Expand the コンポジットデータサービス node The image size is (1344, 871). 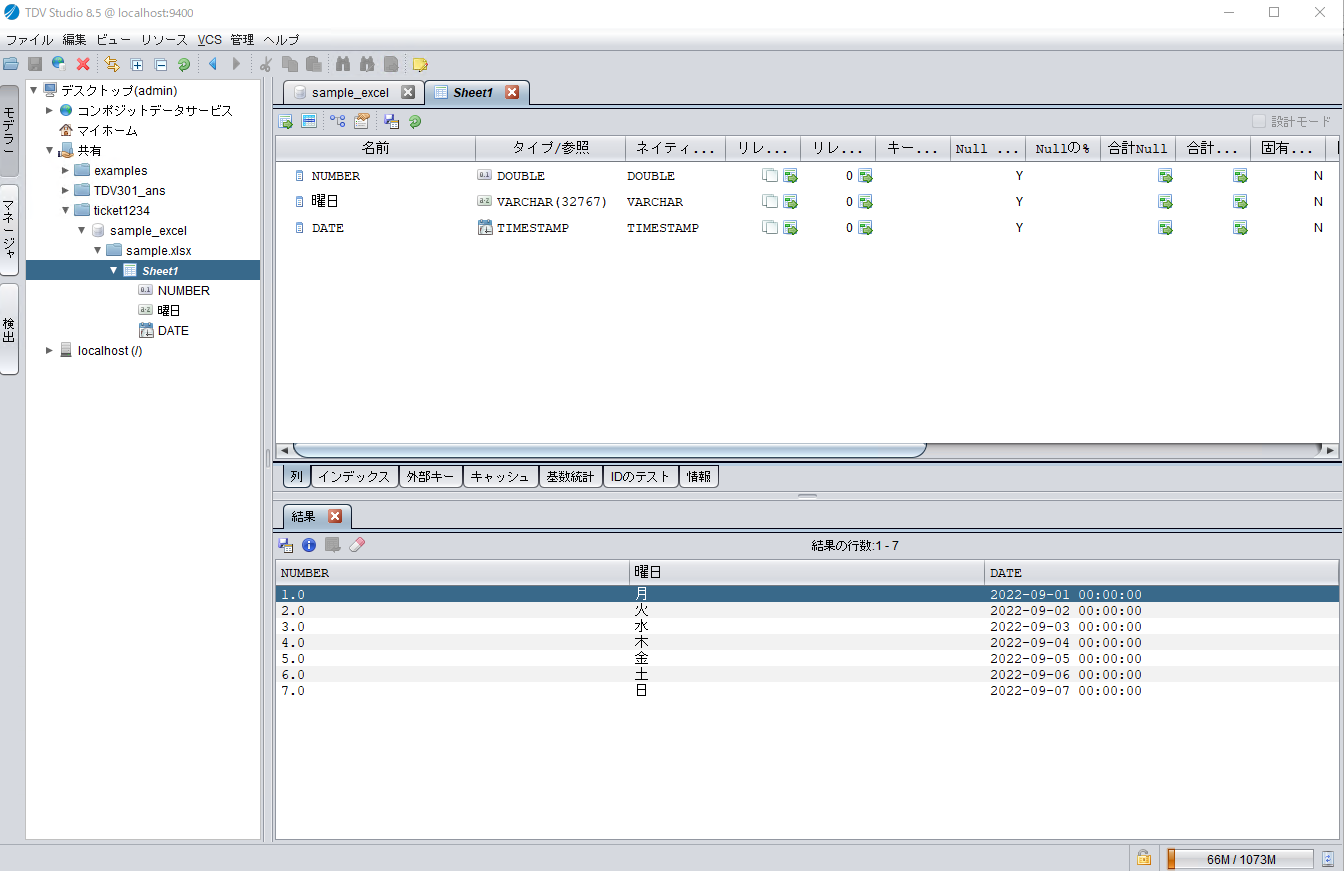point(50,110)
